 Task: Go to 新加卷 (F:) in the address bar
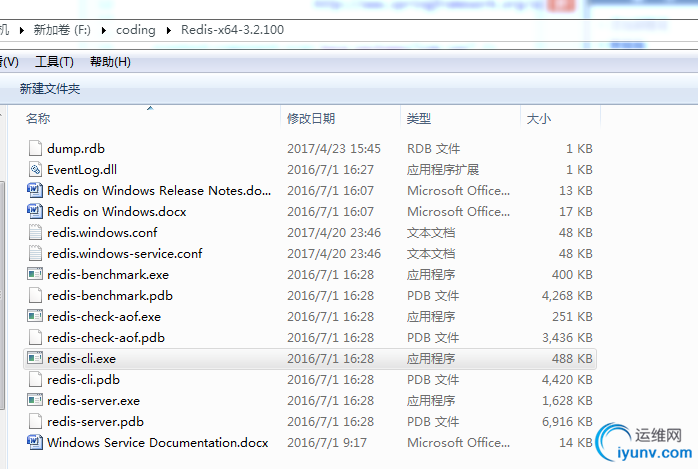coord(62,30)
